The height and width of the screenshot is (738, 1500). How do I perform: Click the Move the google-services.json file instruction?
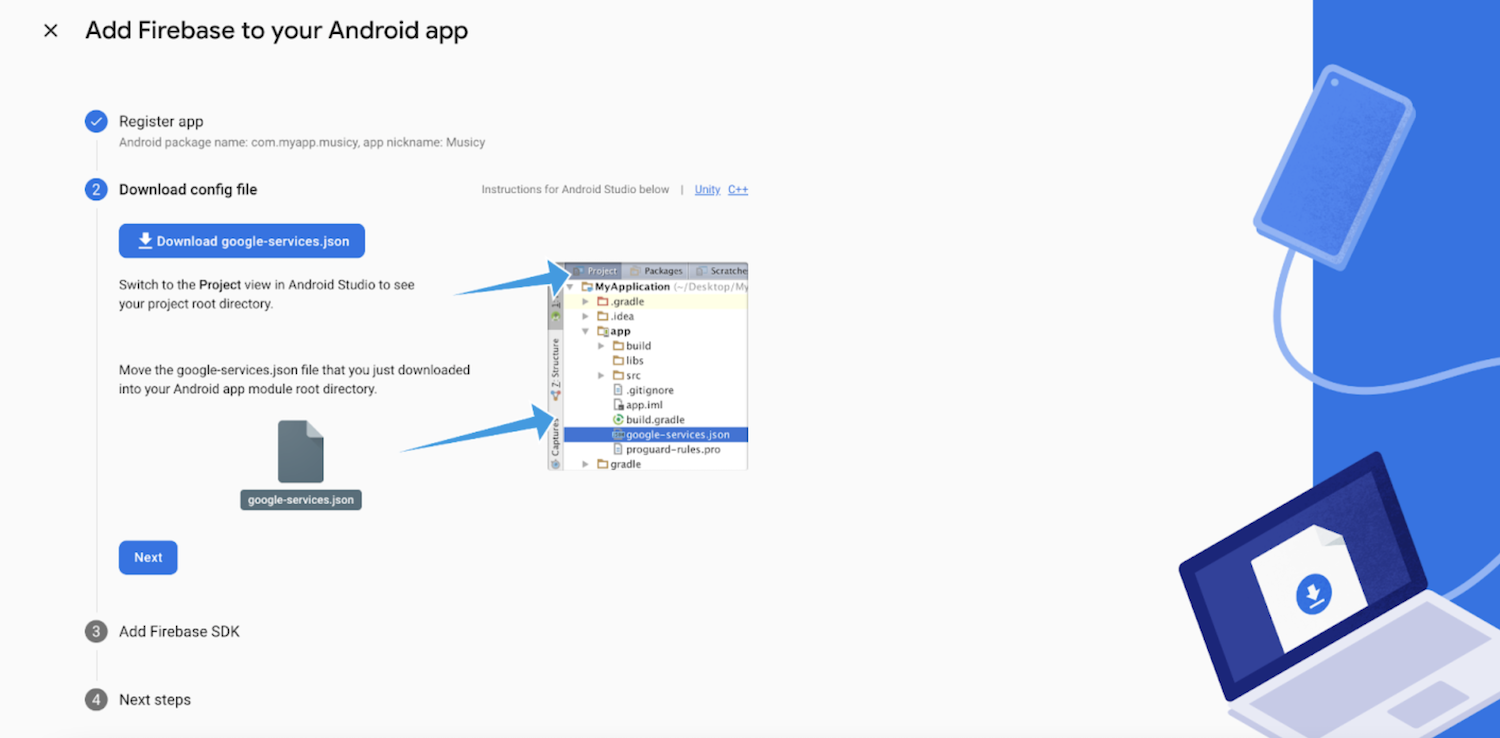294,380
